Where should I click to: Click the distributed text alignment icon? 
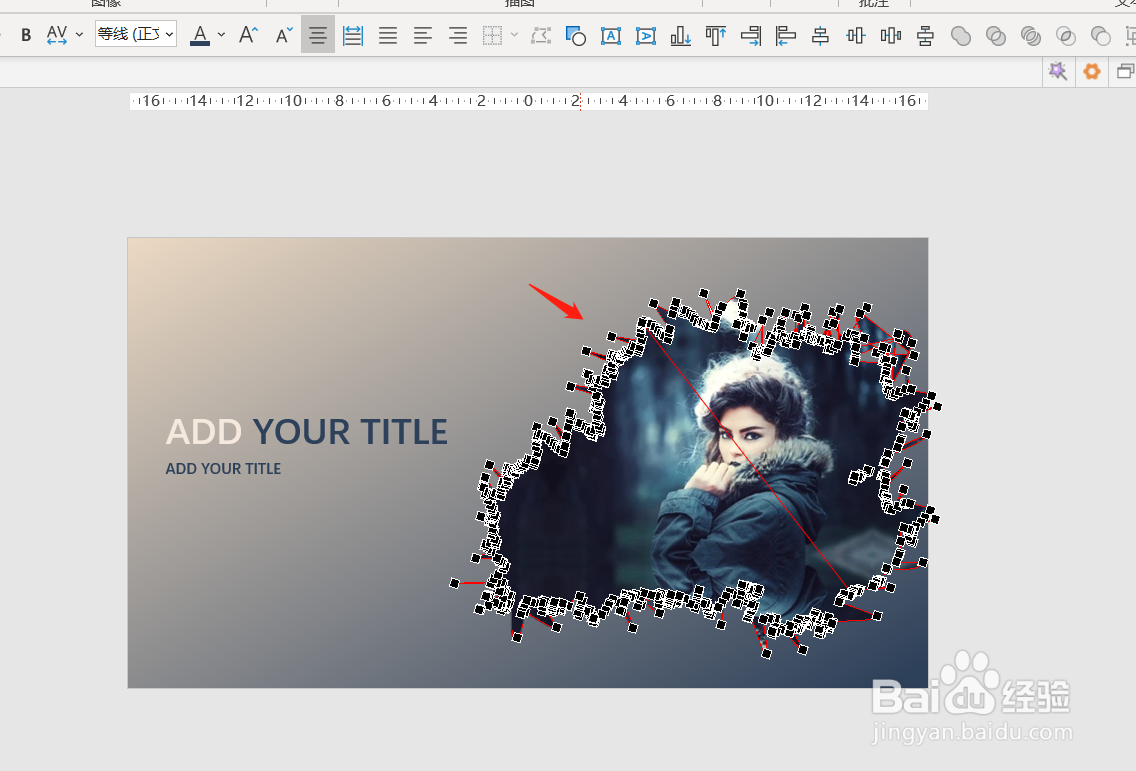[x=353, y=35]
